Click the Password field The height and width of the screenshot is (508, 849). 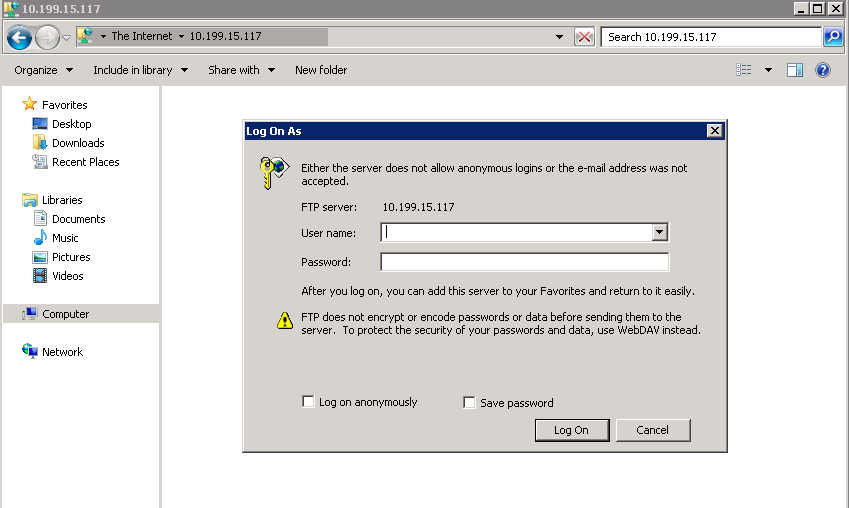(525, 262)
